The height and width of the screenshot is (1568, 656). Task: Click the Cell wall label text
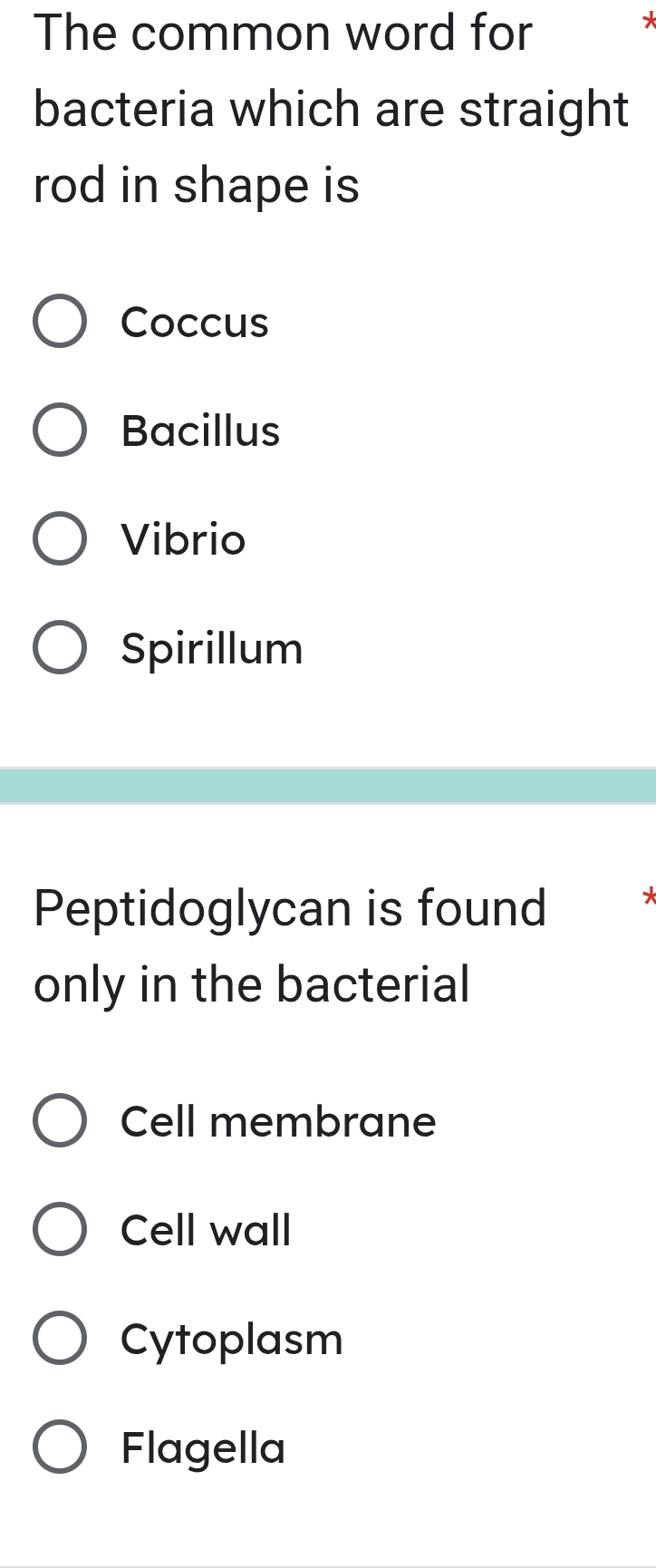click(x=207, y=1230)
